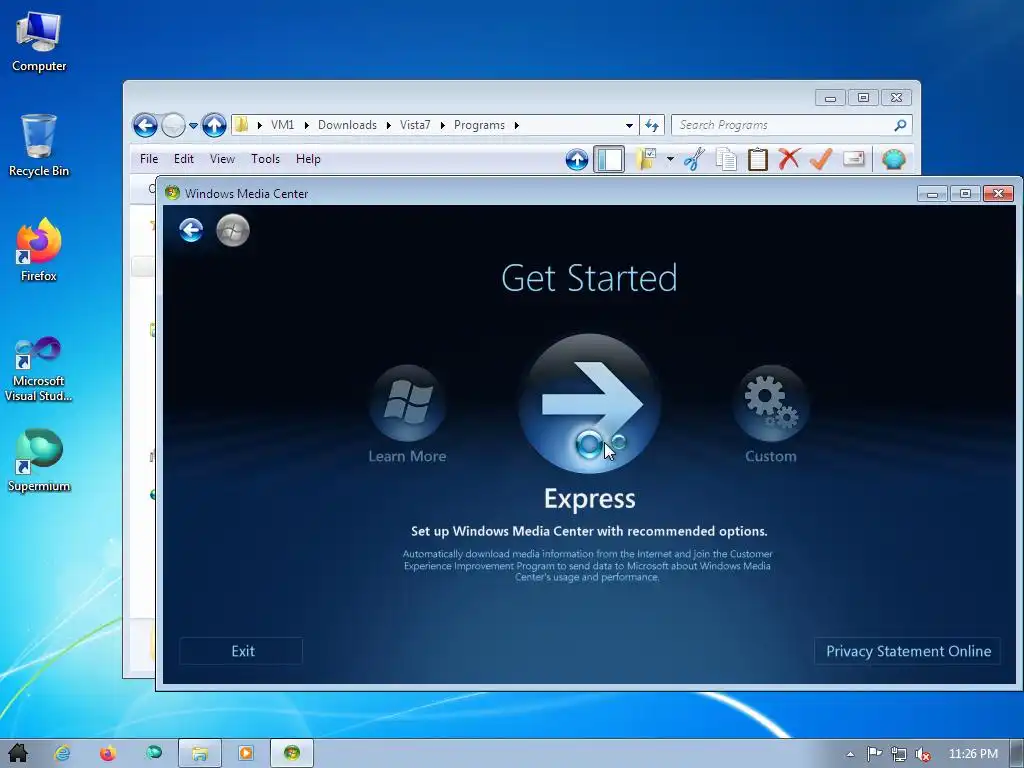1024x768 pixels.
Task: Show hidden tray icons arrow
Action: (850, 754)
